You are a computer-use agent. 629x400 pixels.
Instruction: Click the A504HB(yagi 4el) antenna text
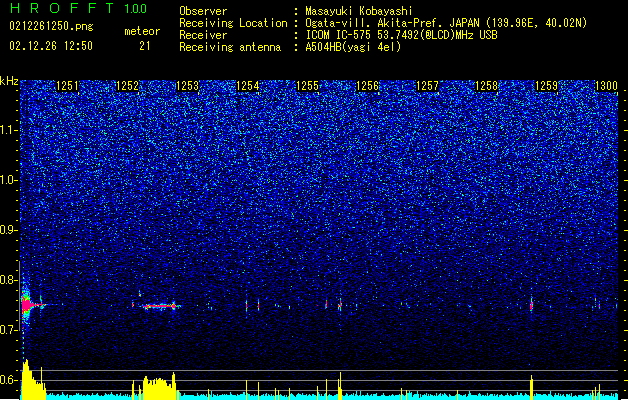353,47
